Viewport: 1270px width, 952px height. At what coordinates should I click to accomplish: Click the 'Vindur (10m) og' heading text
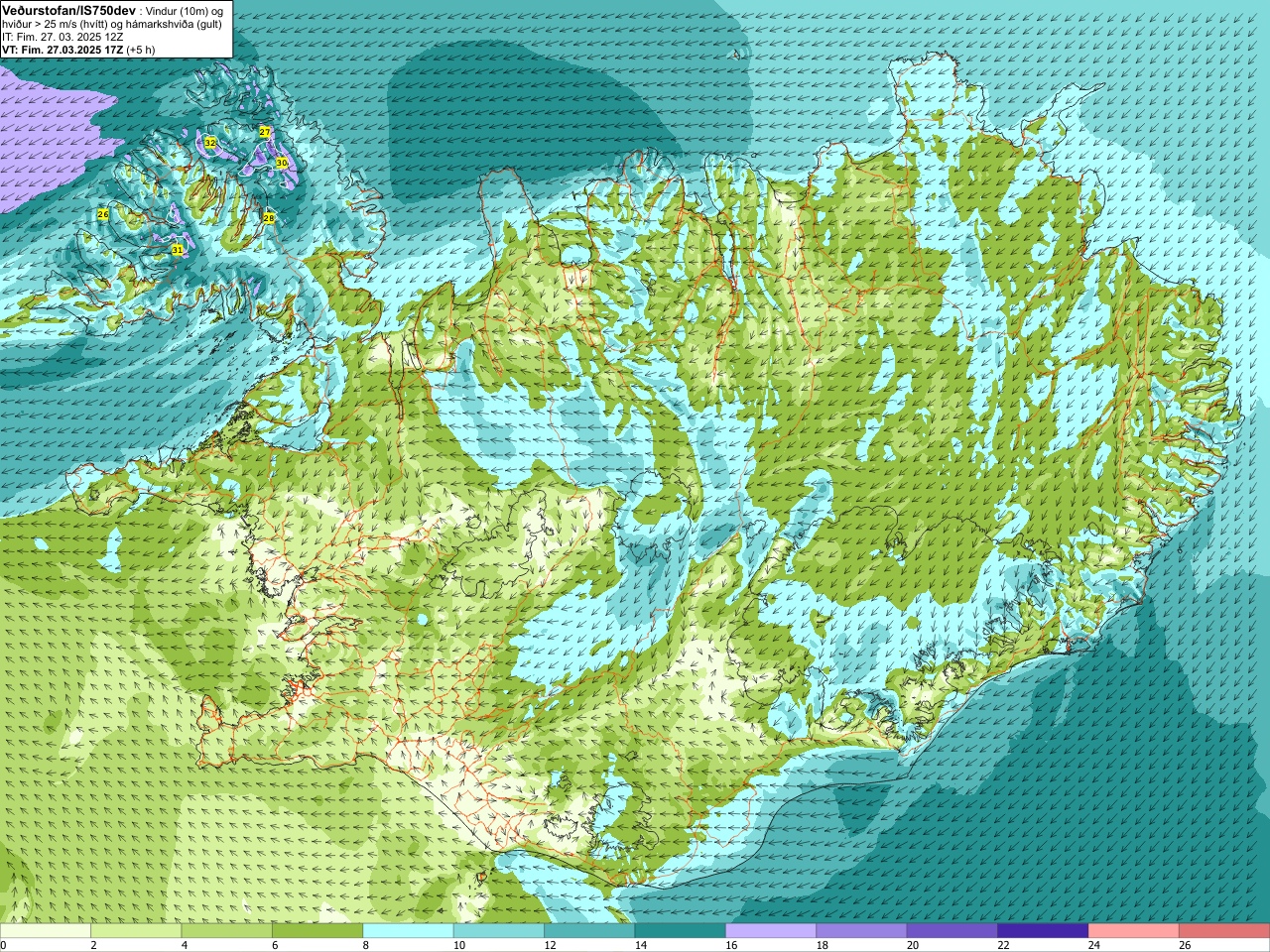185,10
